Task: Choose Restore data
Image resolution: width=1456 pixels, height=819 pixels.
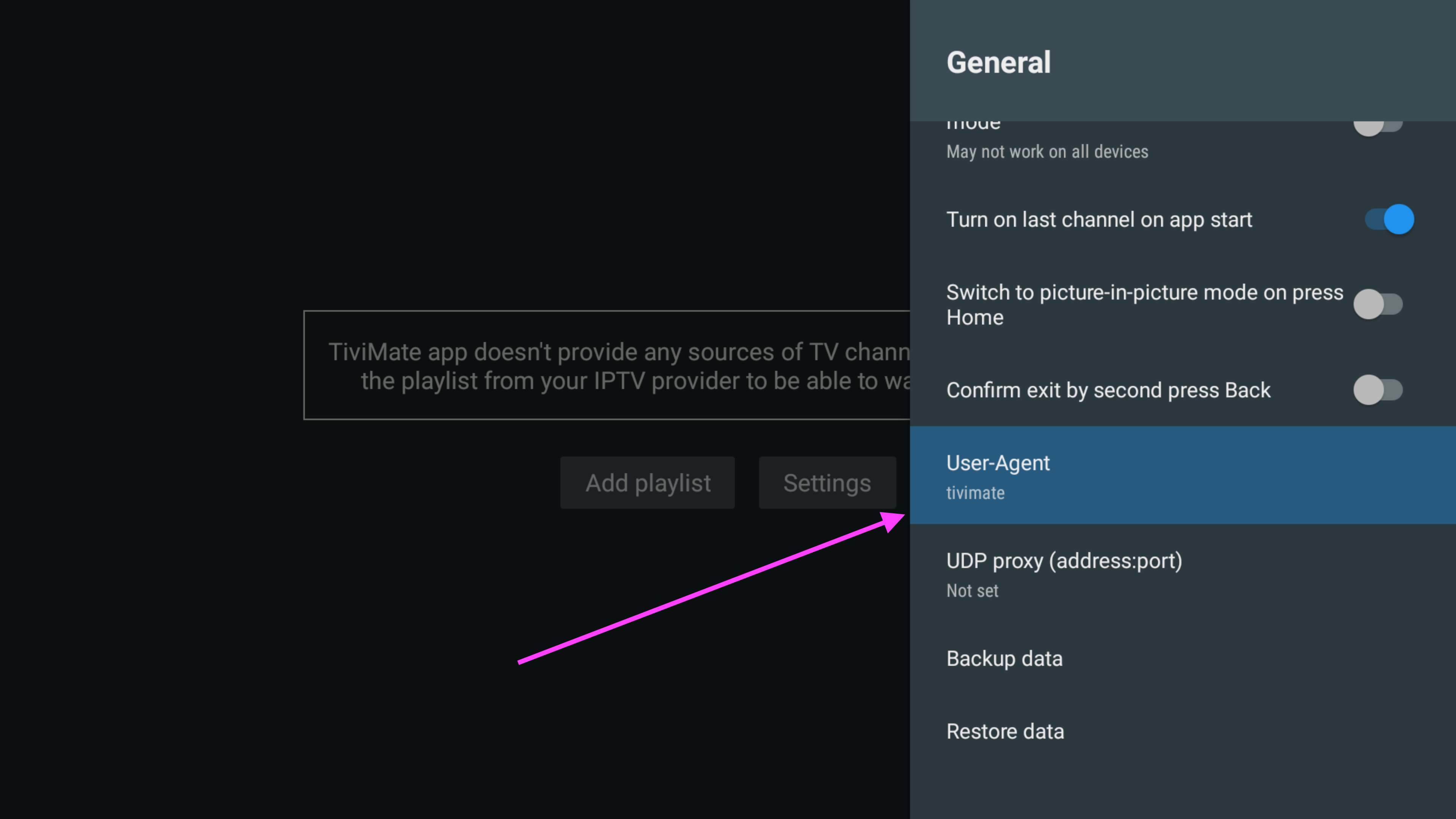Action: coord(1005,731)
